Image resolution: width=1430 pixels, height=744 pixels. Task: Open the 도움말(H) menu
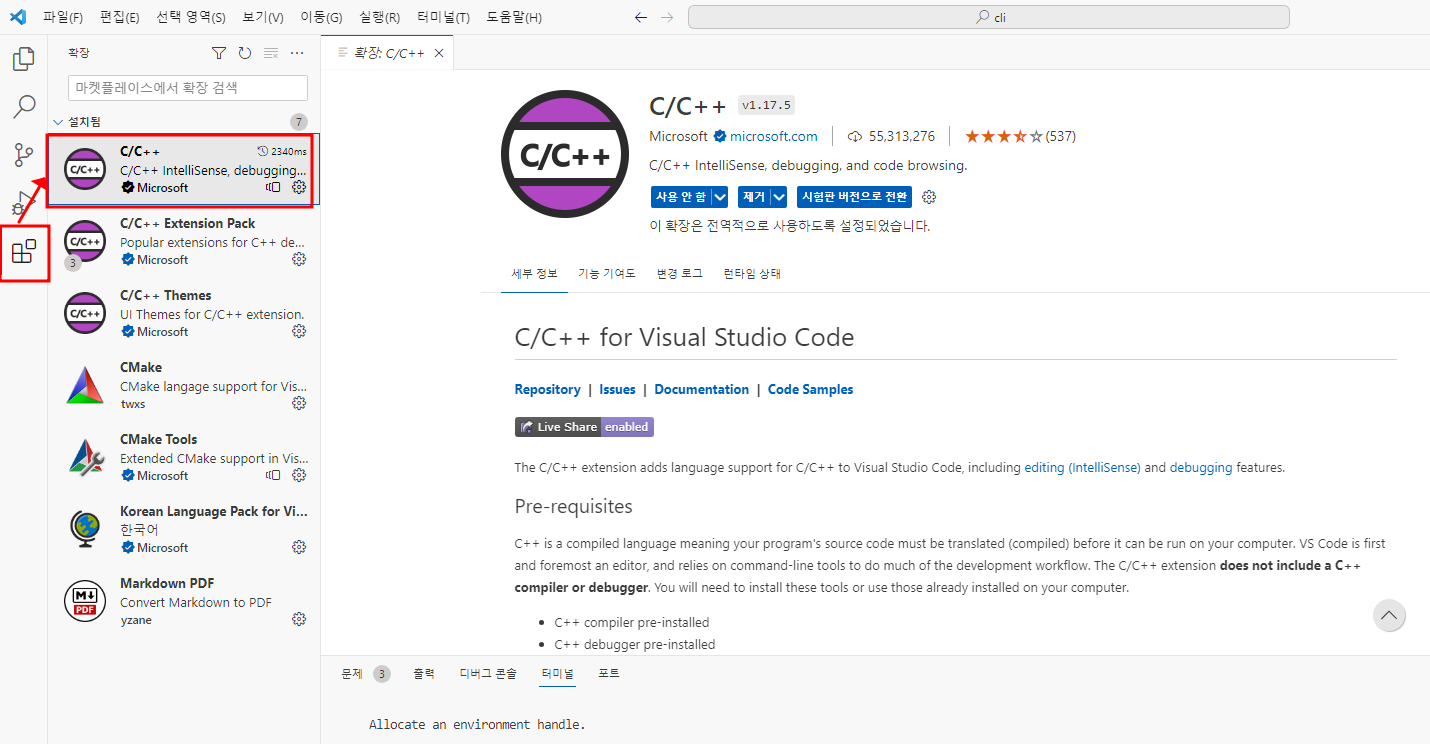[x=514, y=17]
